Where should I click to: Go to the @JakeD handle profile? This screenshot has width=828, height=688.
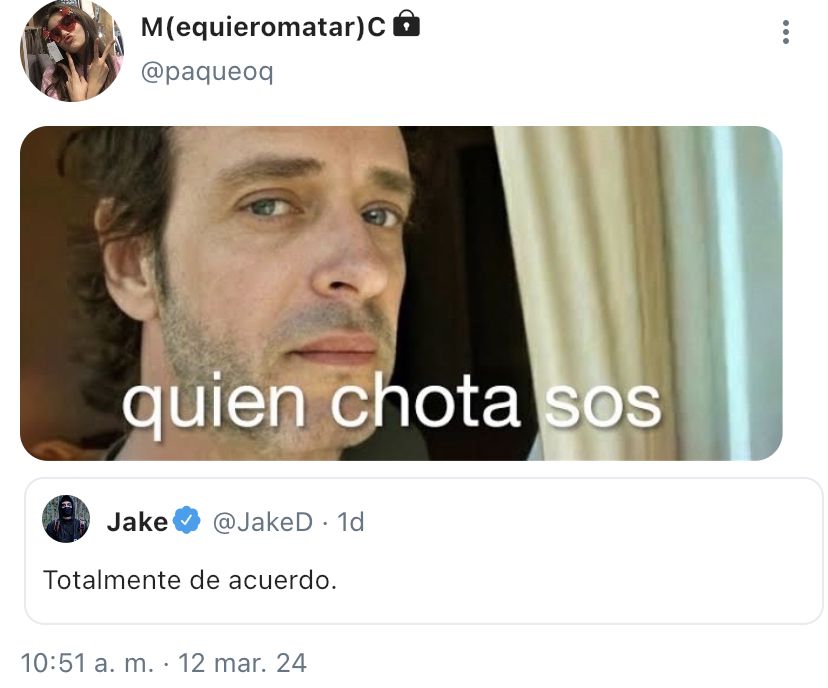pos(262,522)
